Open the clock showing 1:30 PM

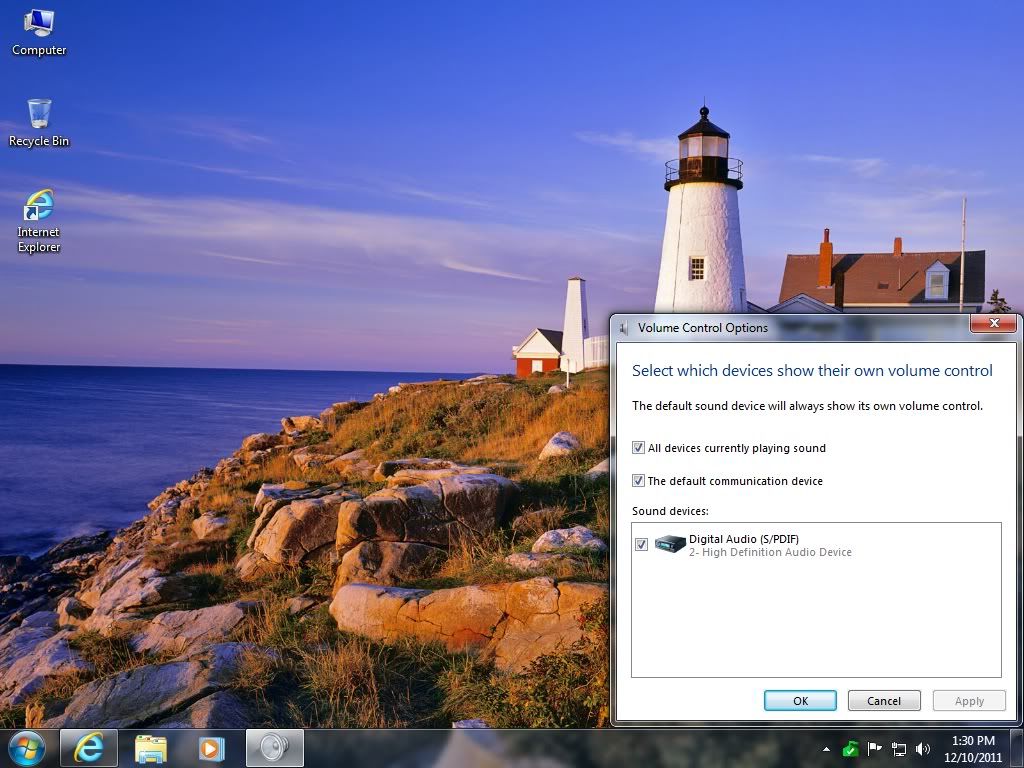pos(972,749)
